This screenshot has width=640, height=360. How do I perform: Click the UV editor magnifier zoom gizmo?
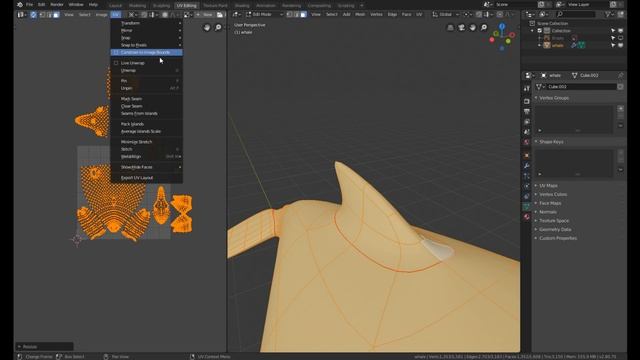click(x=218, y=27)
